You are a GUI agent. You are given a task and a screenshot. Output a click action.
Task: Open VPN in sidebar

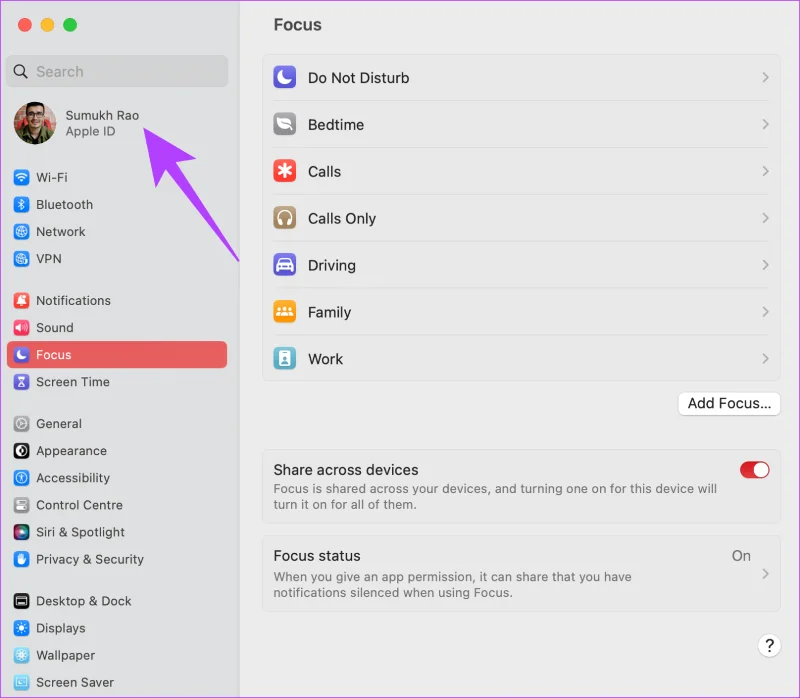(x=117, y=259)
